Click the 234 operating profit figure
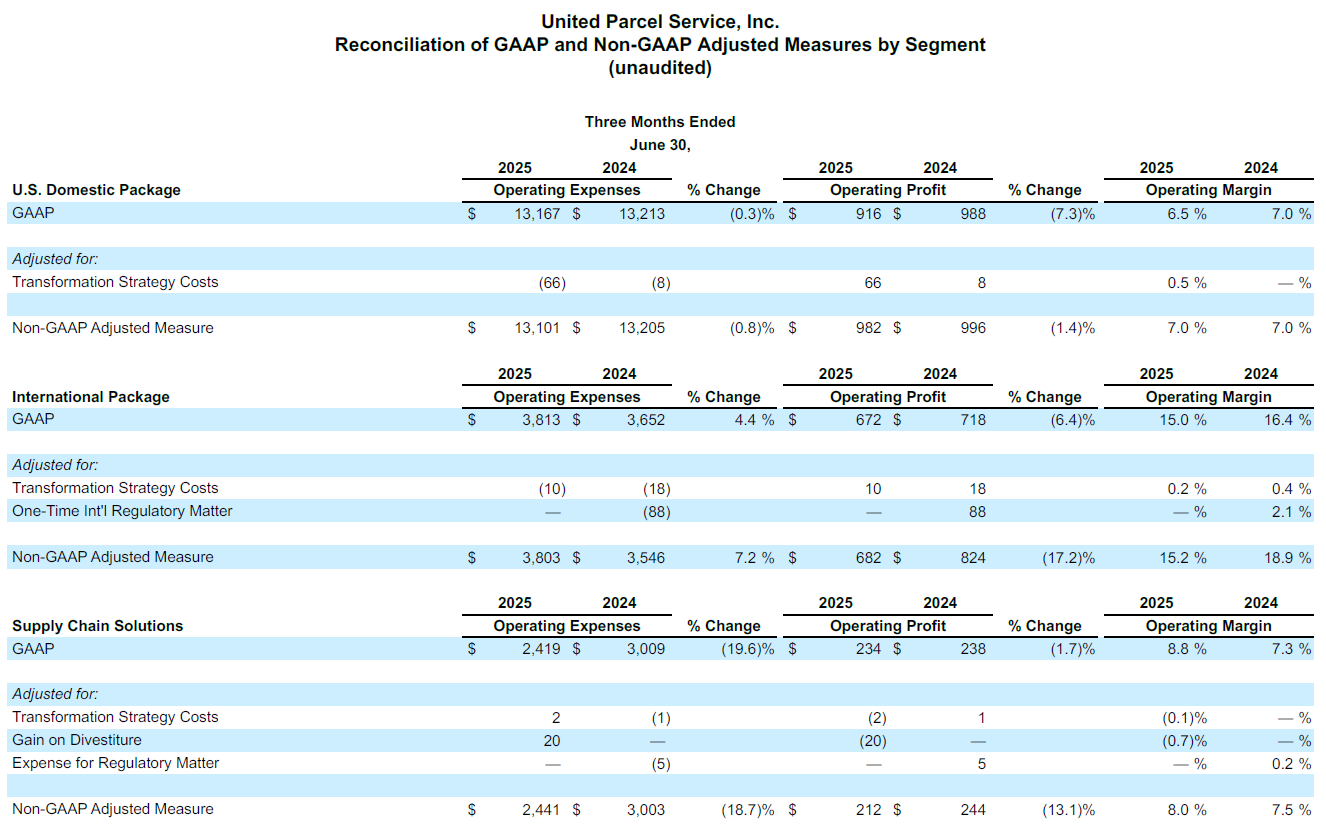The image size is (1326, 831). pyautogui.click(x=868, y=649)
